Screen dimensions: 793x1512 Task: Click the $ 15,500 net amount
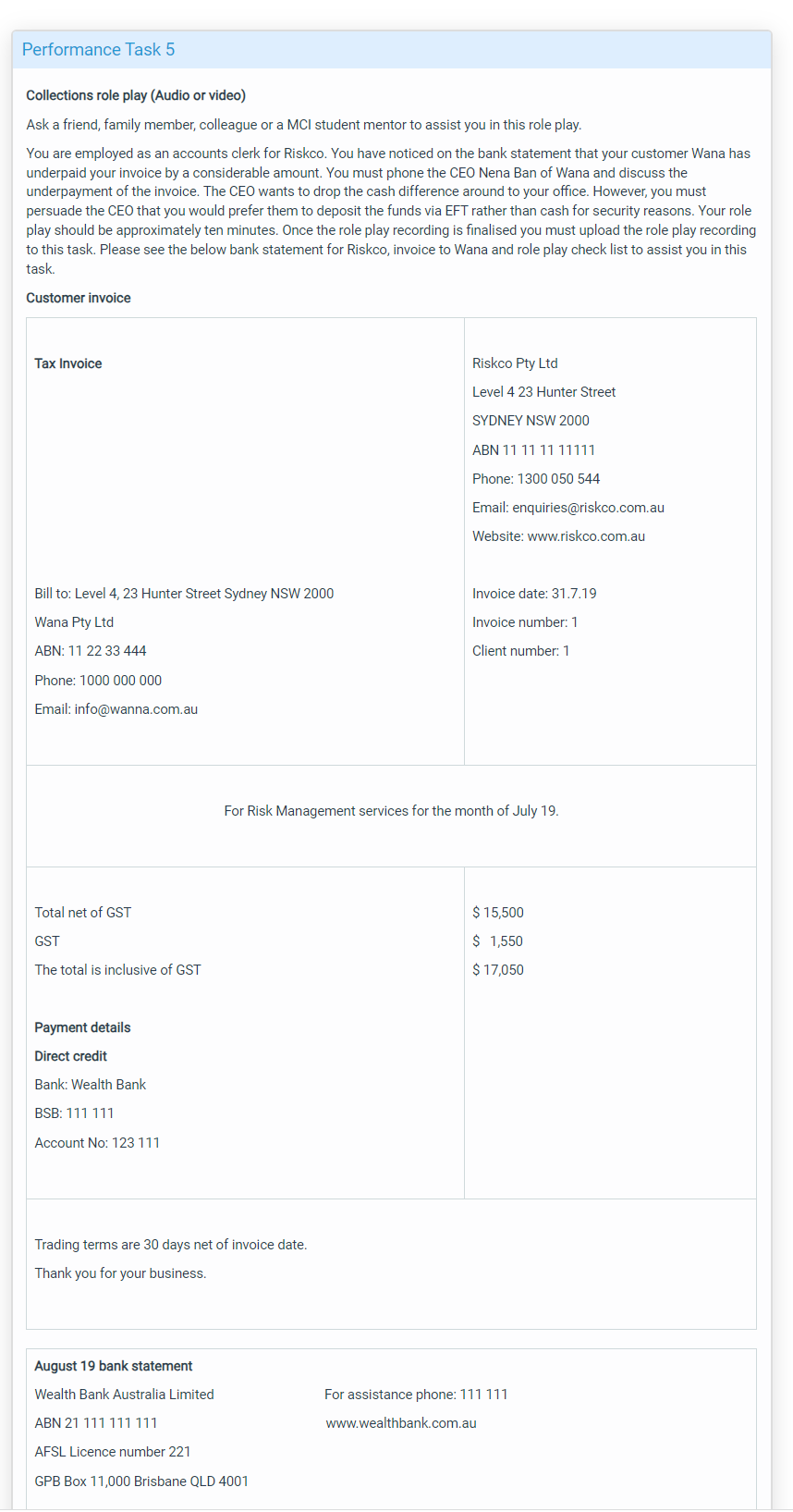click(x=498, y=913)
